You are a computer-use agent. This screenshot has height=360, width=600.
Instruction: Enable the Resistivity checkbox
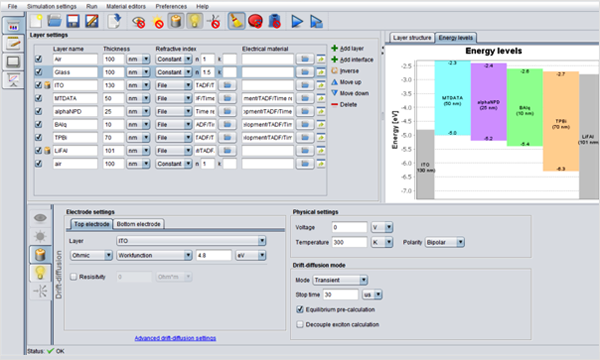tap(73, 277)
